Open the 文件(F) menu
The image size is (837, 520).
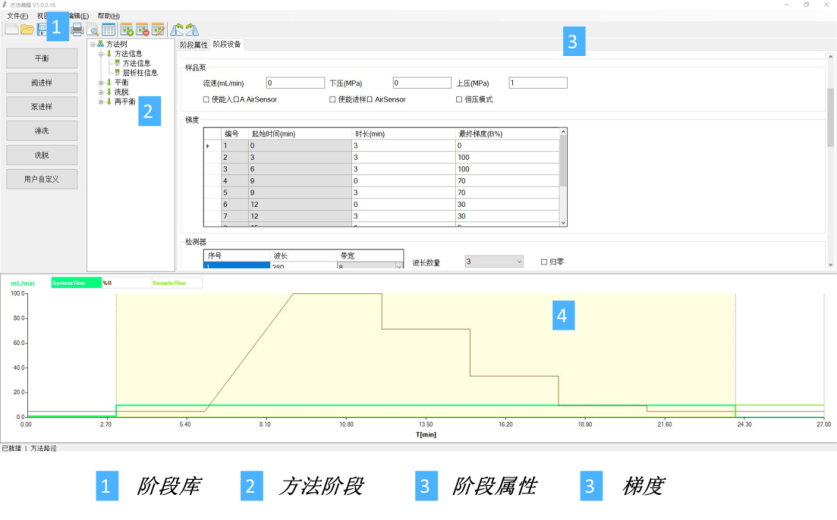pyautogui.click(x=18, y=16)
